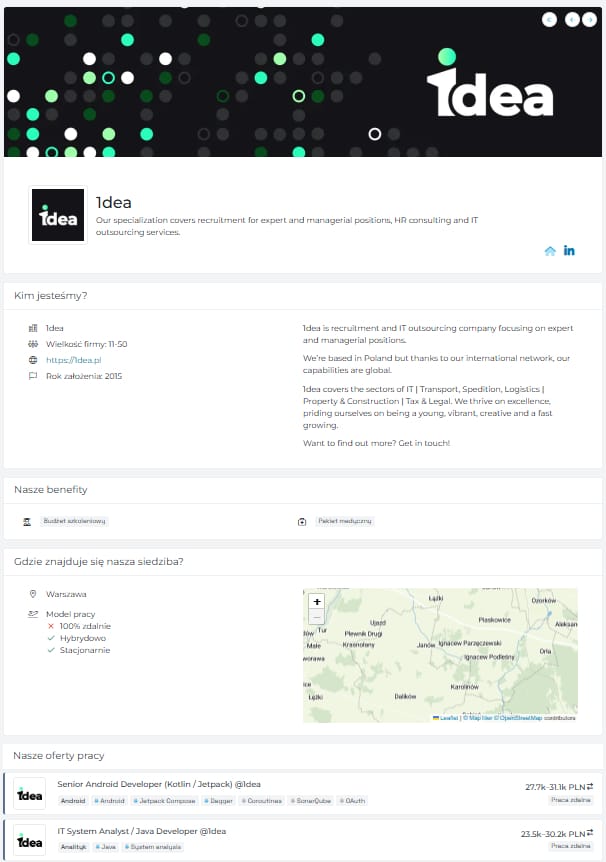The image size is (606, 862).
Task: Click the home website icon
Action: pos(549,251)
